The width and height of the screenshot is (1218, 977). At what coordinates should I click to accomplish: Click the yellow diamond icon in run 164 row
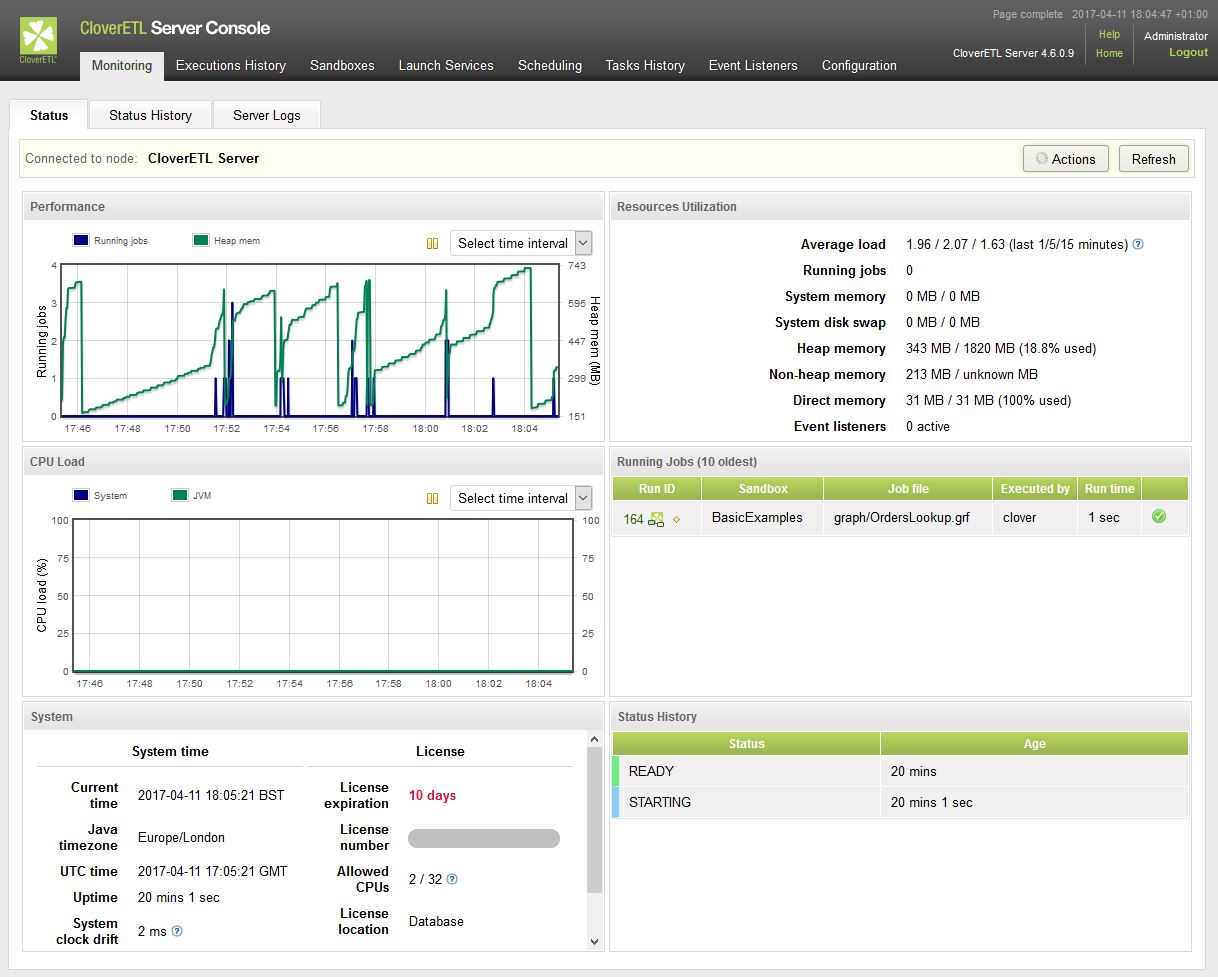677,519
